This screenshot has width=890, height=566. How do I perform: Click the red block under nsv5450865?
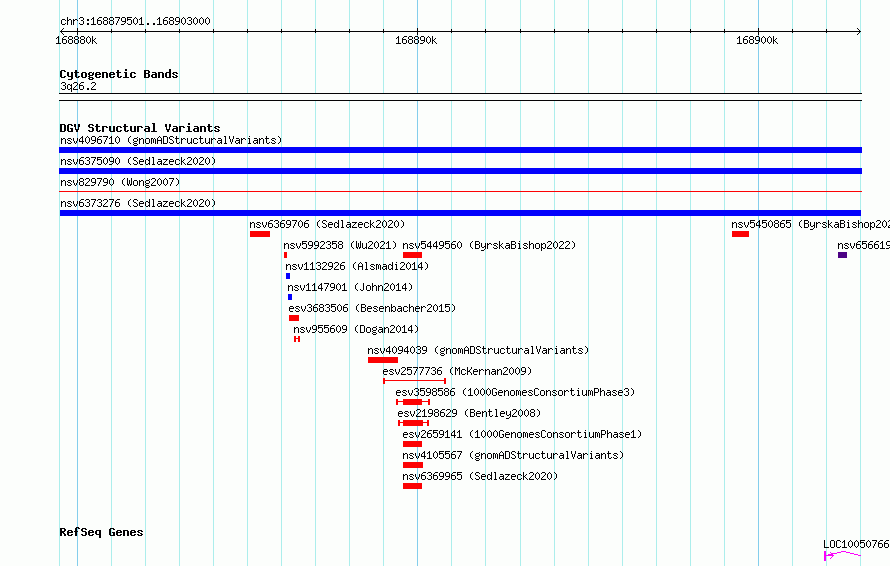tap(740, 234)
